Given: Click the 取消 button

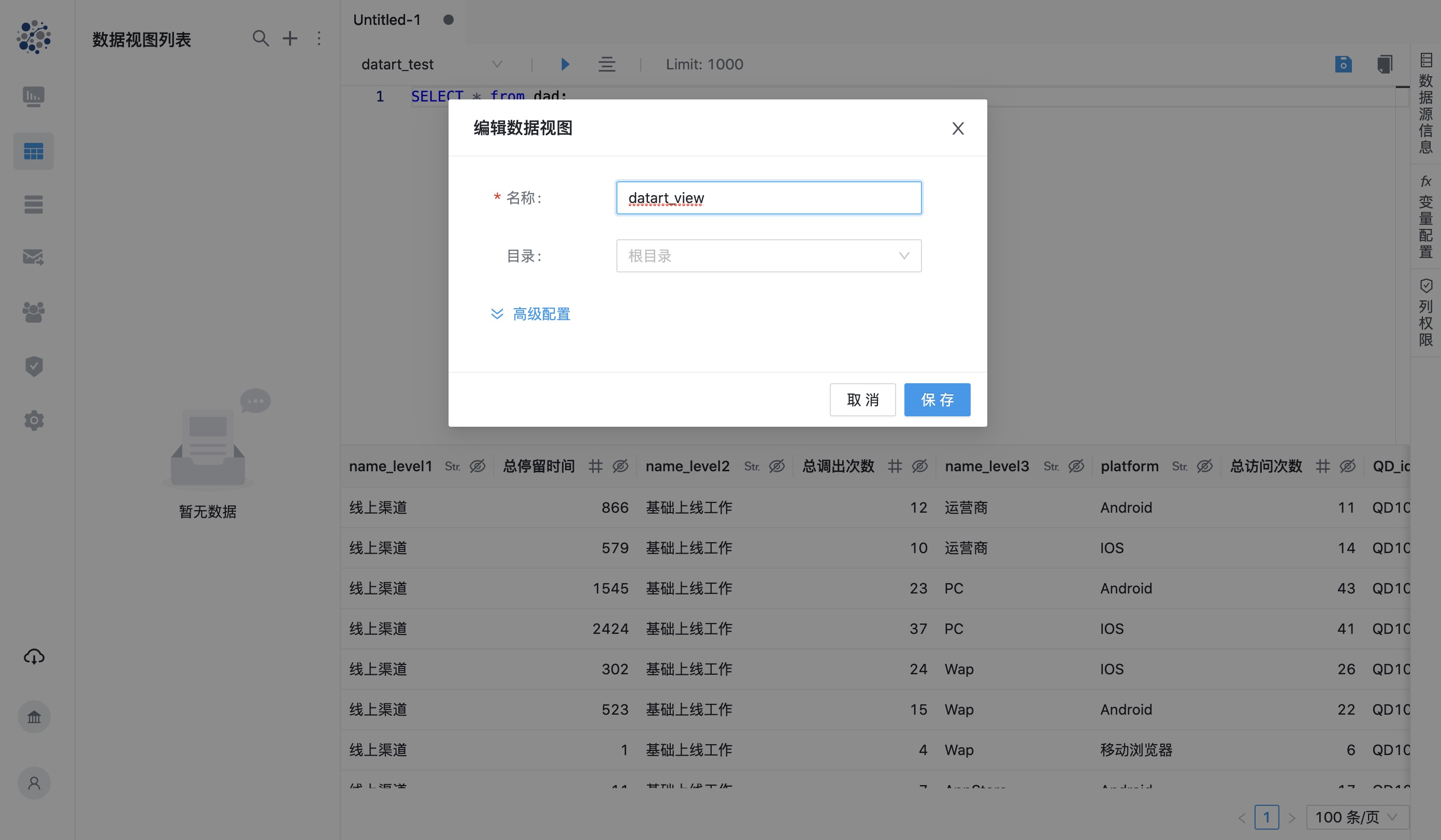Looking at the screenshot, I should (862, 400).
